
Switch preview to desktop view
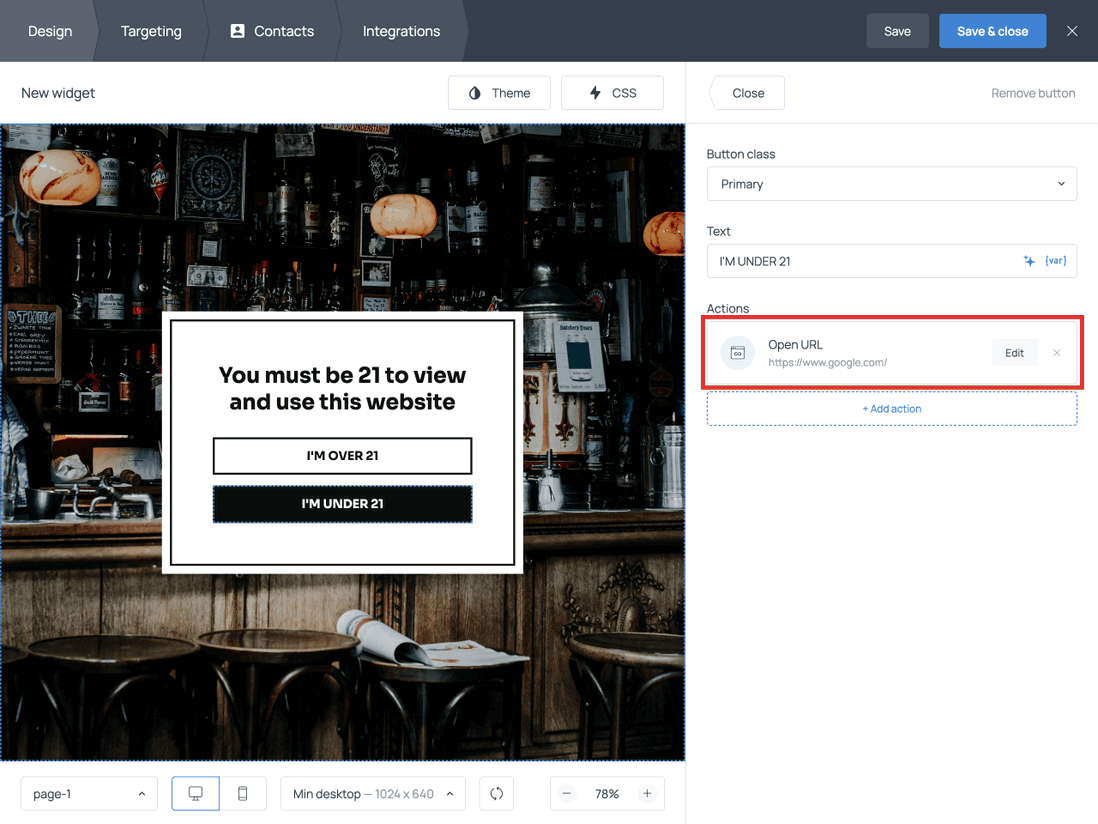(195, 793)
